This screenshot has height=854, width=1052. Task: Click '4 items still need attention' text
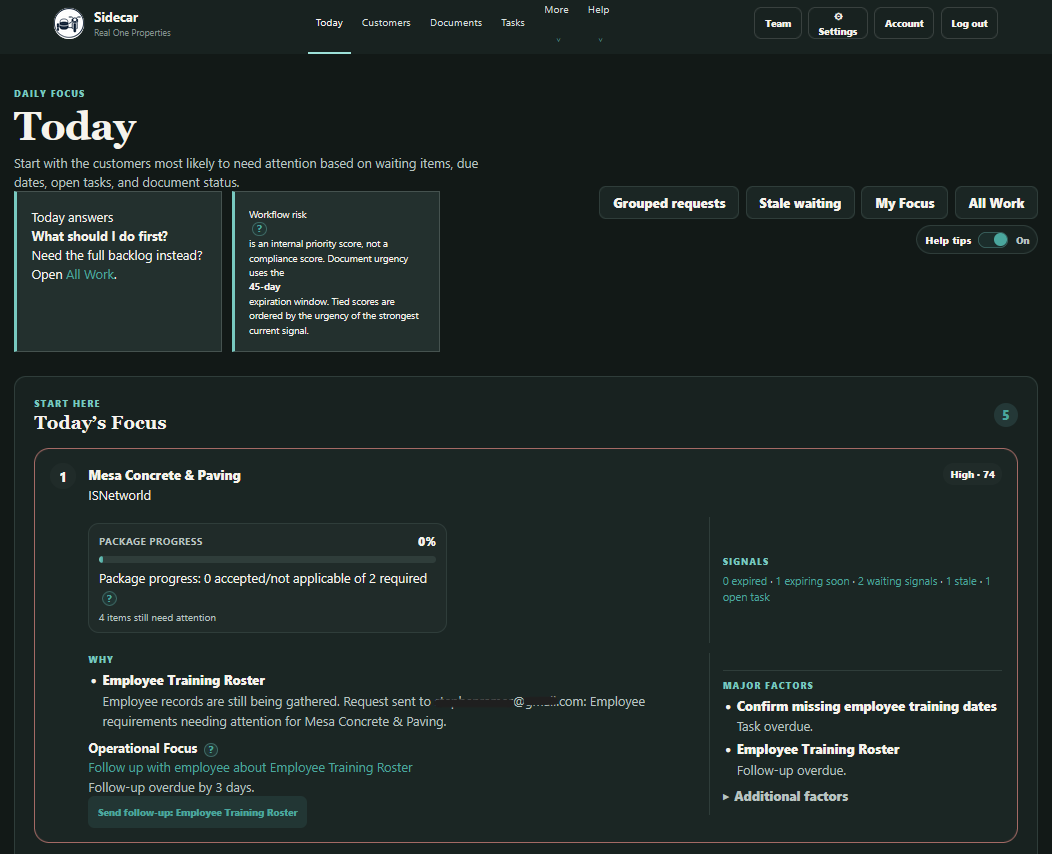pyautogui.click(x=157, y=618)
